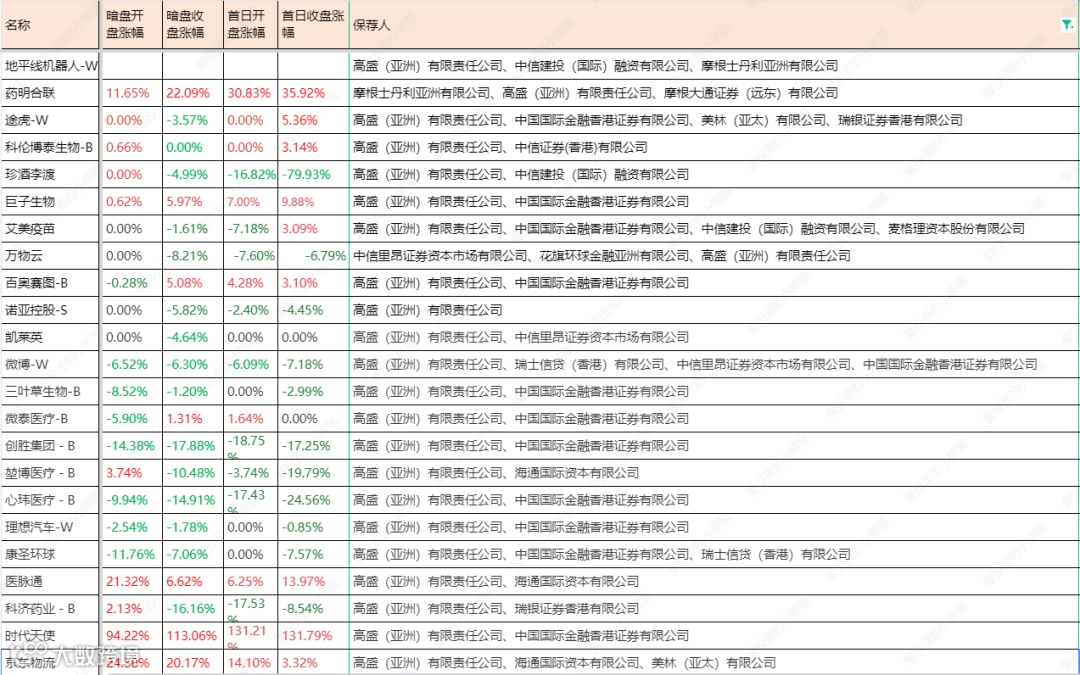The height and width of the screenshot is (675, 1080).
Task: Click the 理想汽车-W name cell
Action: pyautogui.click(x=50, y=528)
